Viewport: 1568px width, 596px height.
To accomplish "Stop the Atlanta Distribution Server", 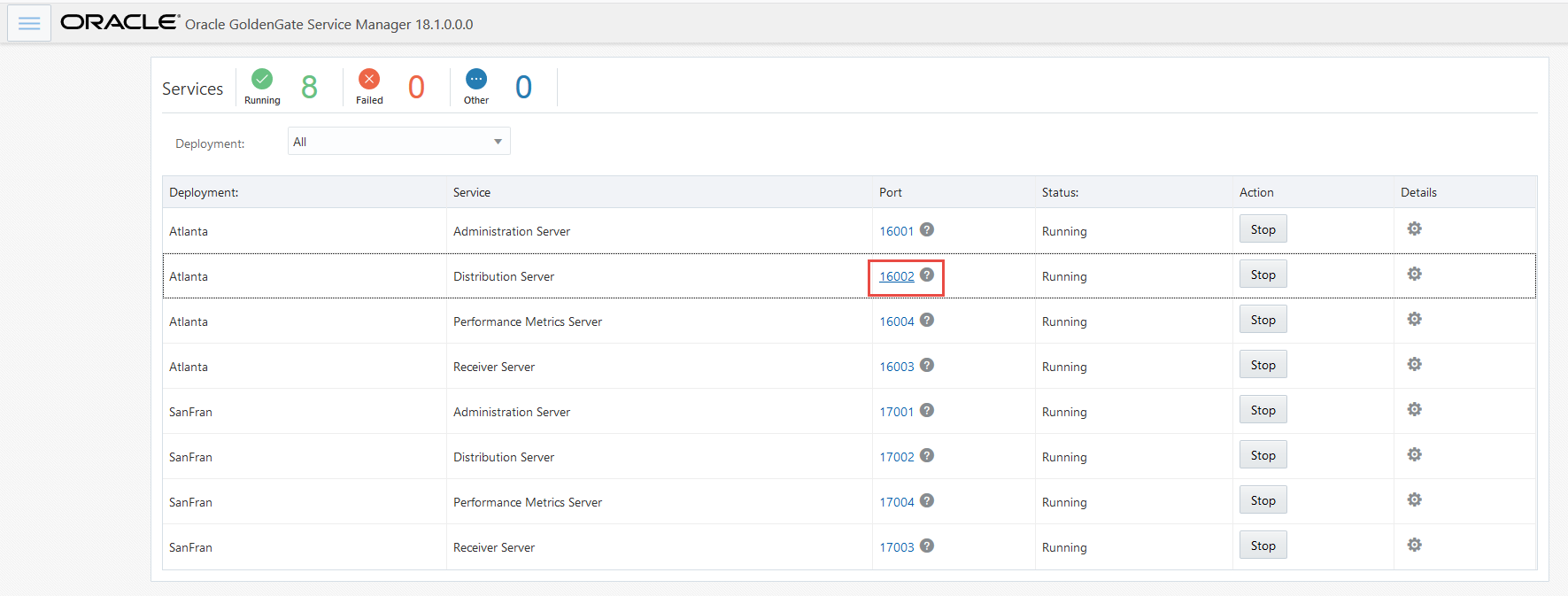I will (x=1263, y=275).
